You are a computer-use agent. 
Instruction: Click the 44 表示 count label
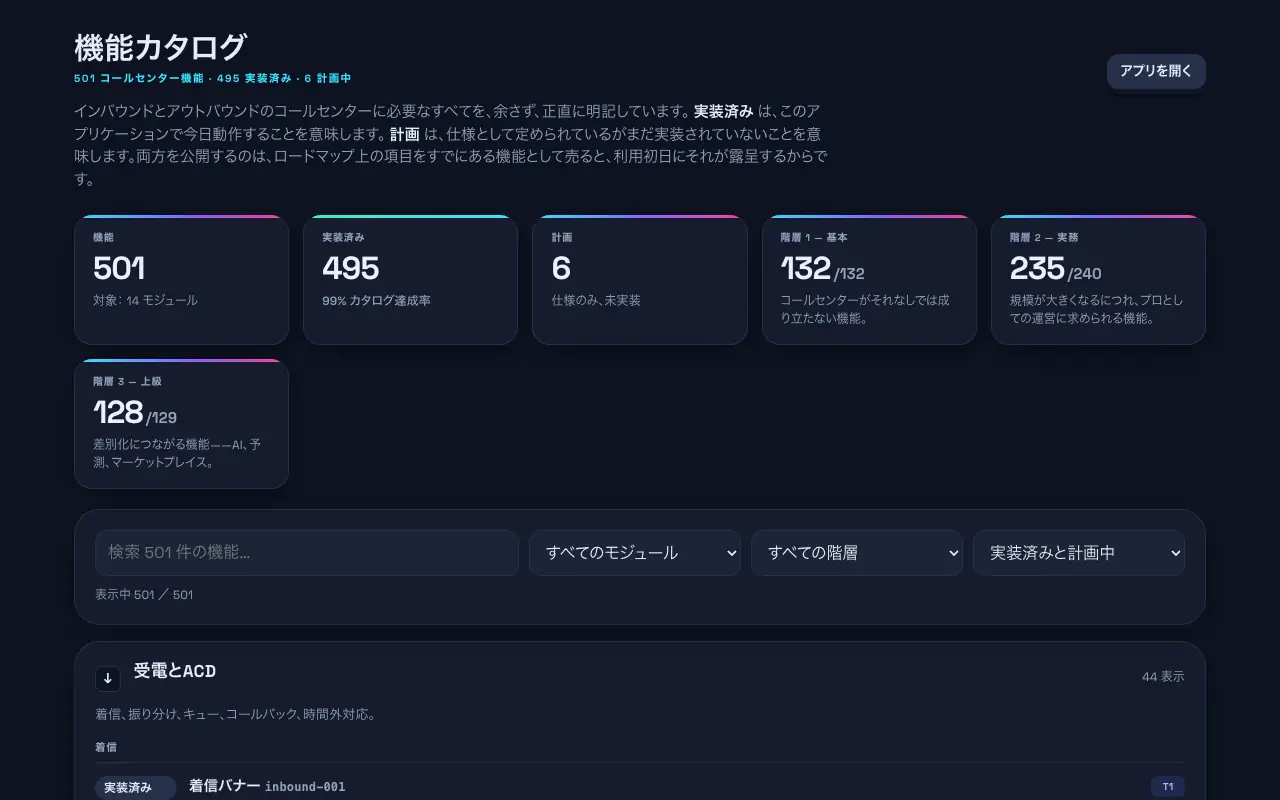click(x=1163, y=677)
